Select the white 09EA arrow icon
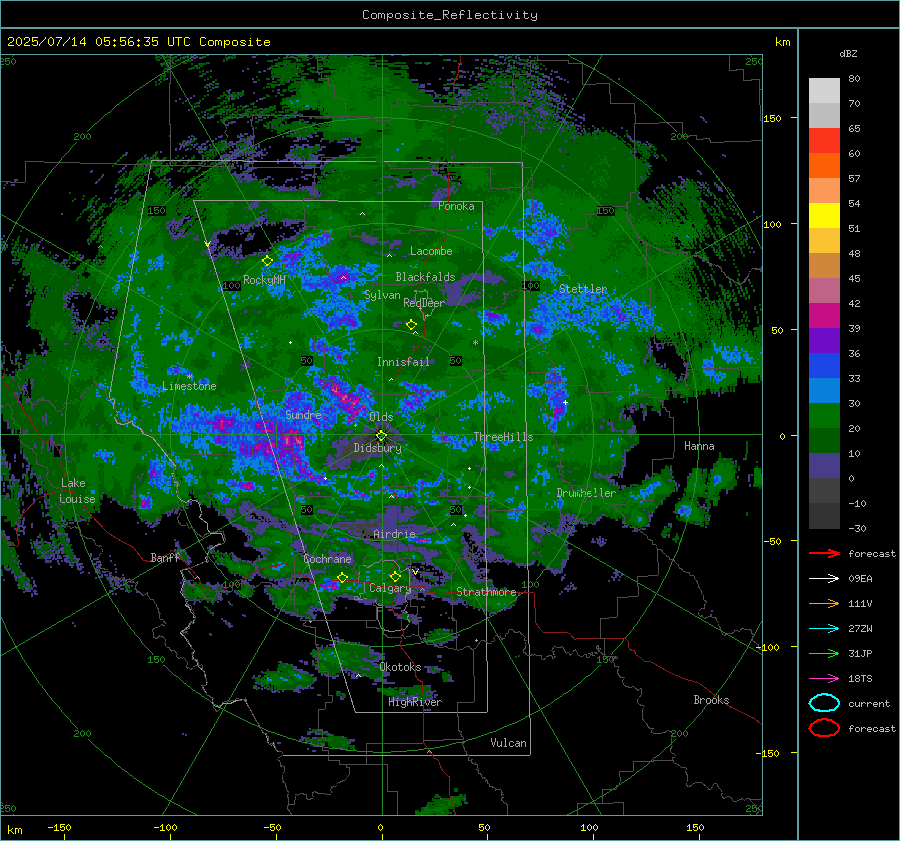 coord(824,578)
